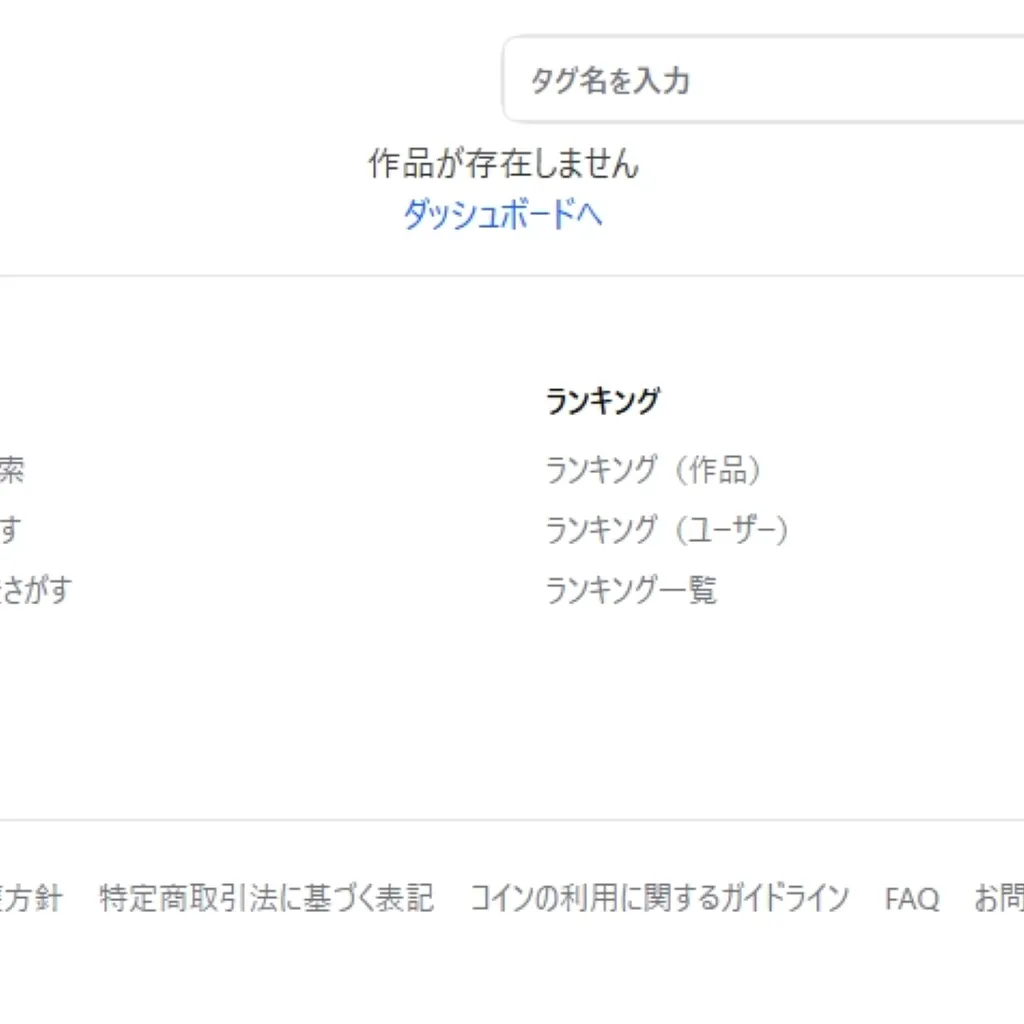Click the bold ランキング section heading
The height and width of the screenshot is (1024, 1024).
click(603, 401)
